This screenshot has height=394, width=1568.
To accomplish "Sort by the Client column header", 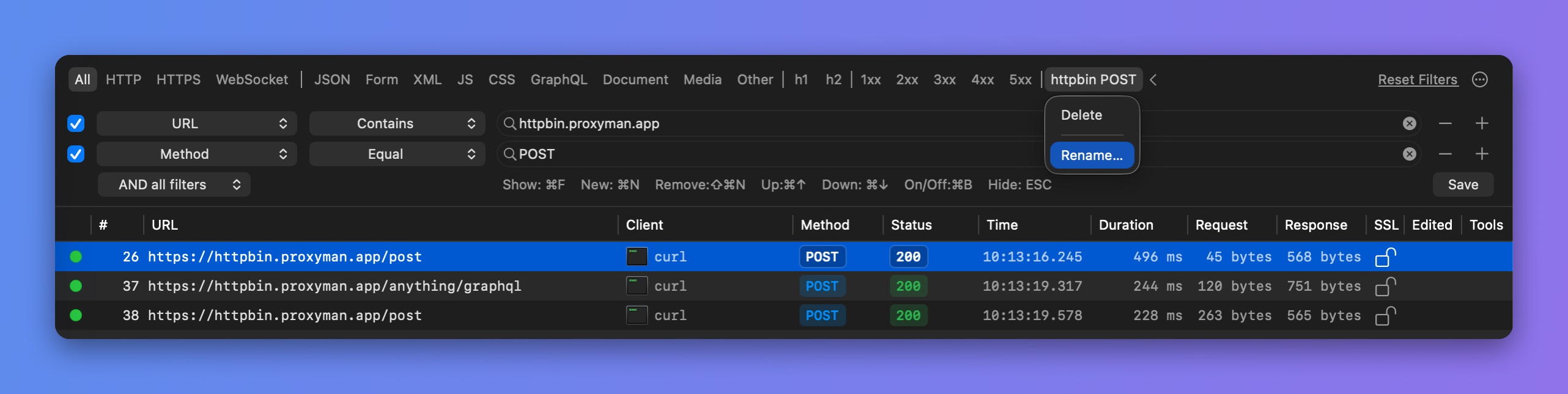I will [645, 225].
